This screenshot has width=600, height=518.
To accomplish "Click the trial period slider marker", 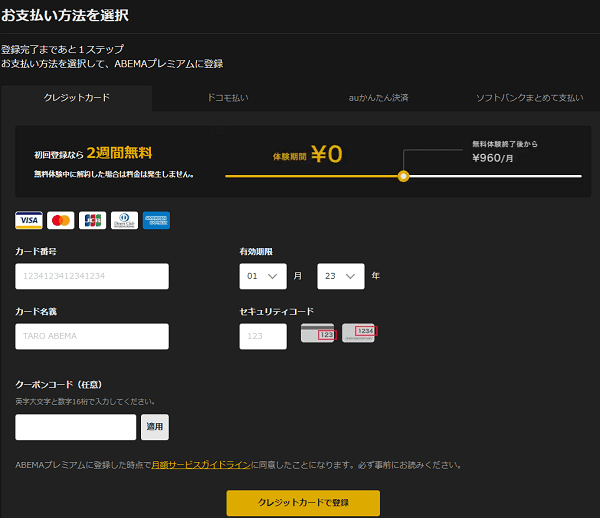I will 404,176.
